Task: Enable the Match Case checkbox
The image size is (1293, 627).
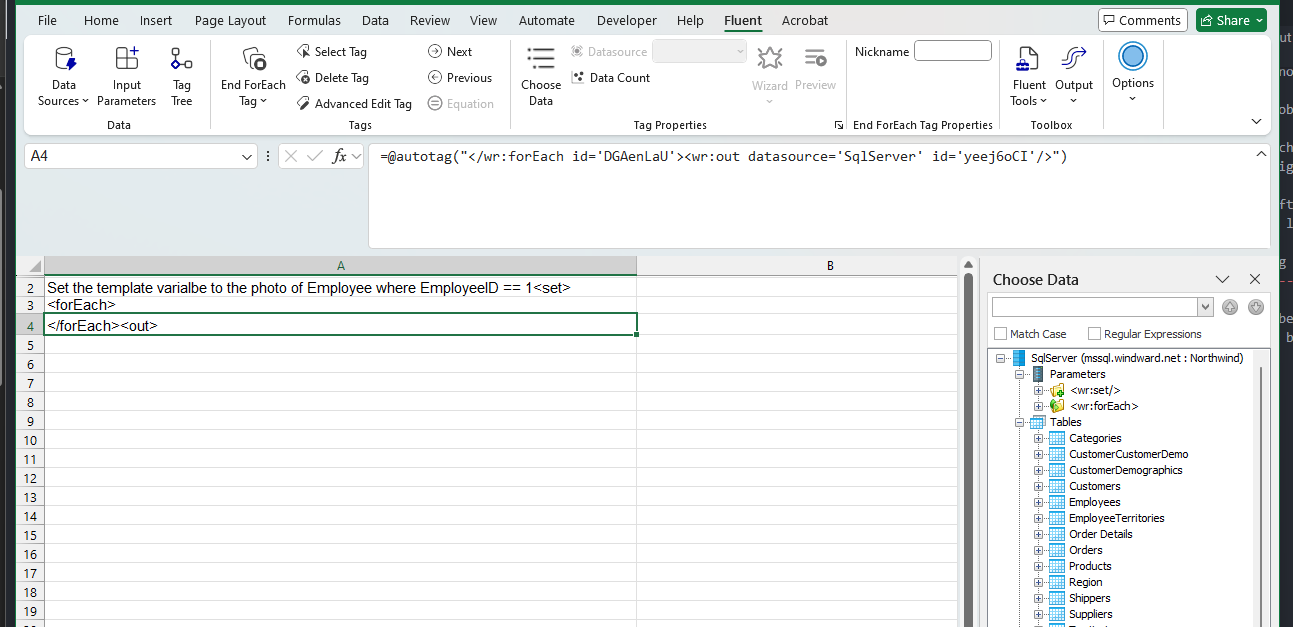Action: 1001,334
